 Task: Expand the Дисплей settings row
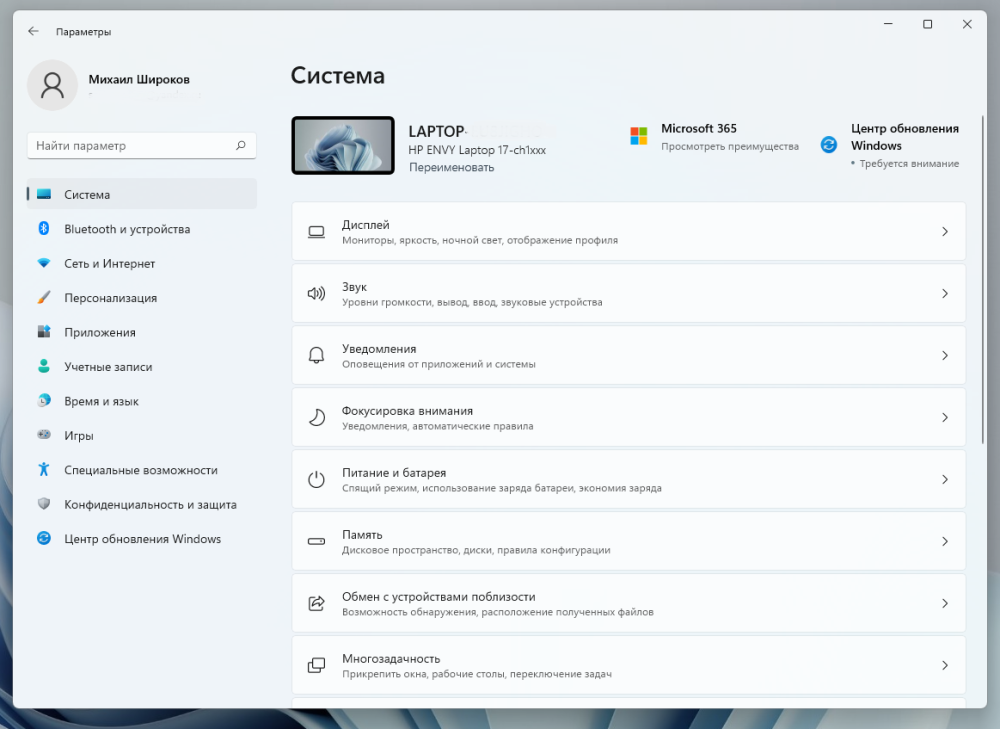pos(628,231)
